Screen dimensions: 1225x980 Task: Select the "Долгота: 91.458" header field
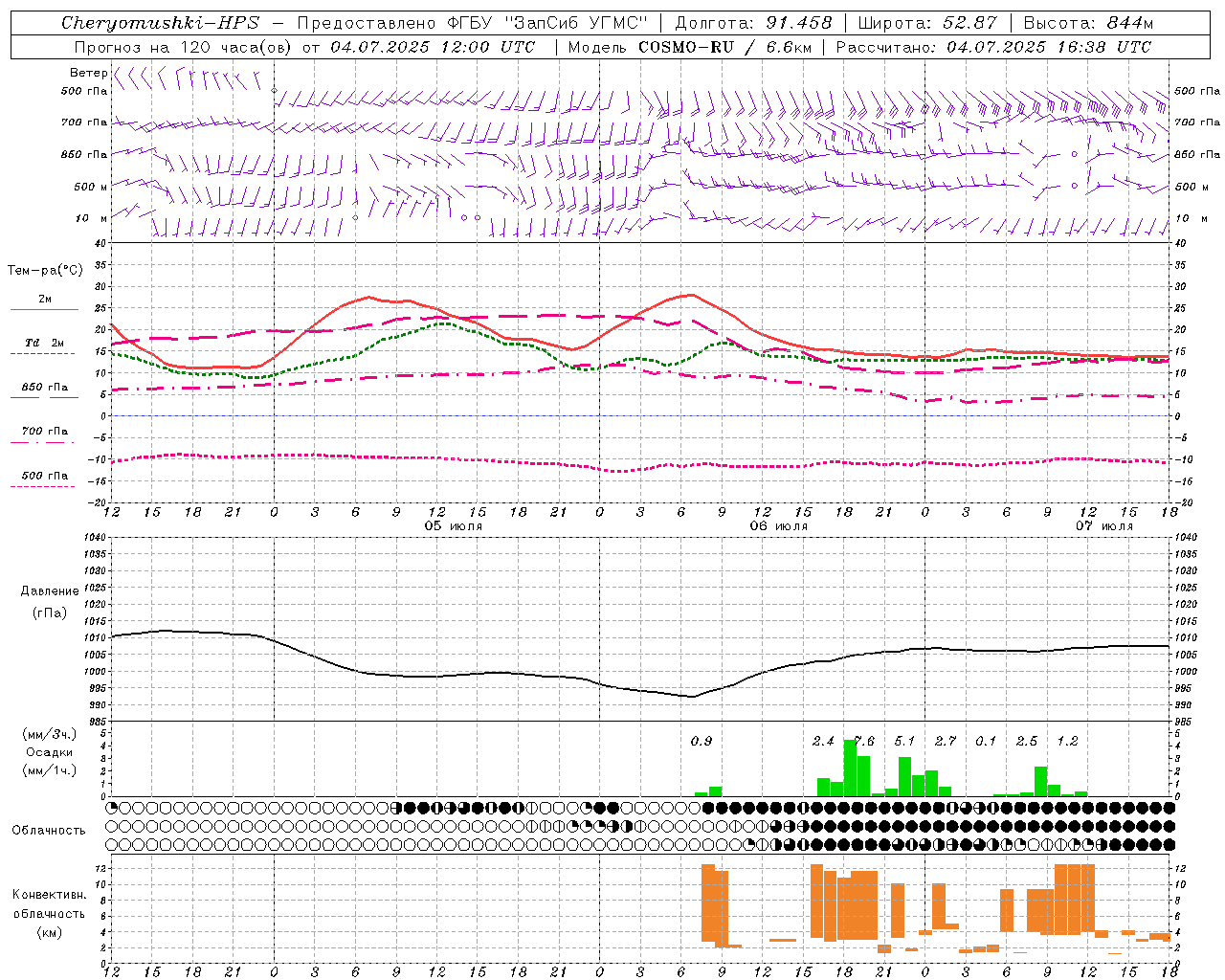pyautogui.click(x=754, y=23)
